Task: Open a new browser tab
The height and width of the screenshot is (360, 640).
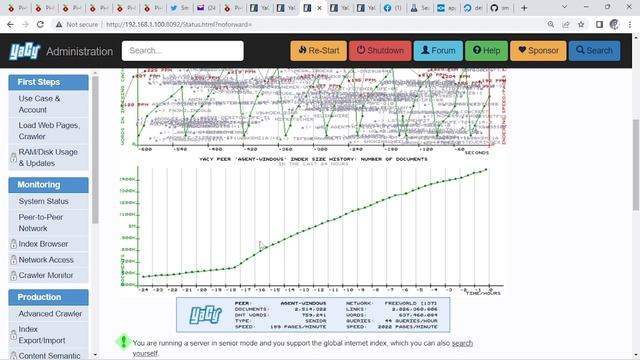Action: click(524, 8)
